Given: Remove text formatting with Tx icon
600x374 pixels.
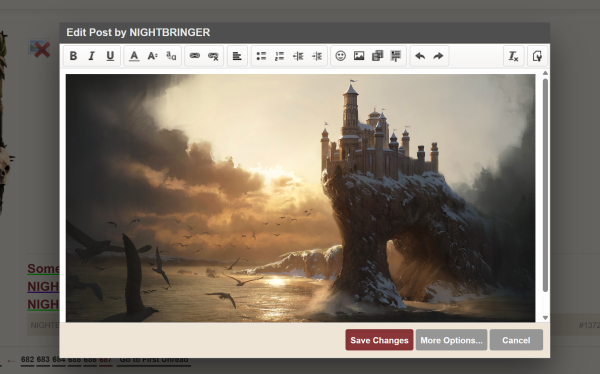Looking at the screenshot, I should pos(514,56).
